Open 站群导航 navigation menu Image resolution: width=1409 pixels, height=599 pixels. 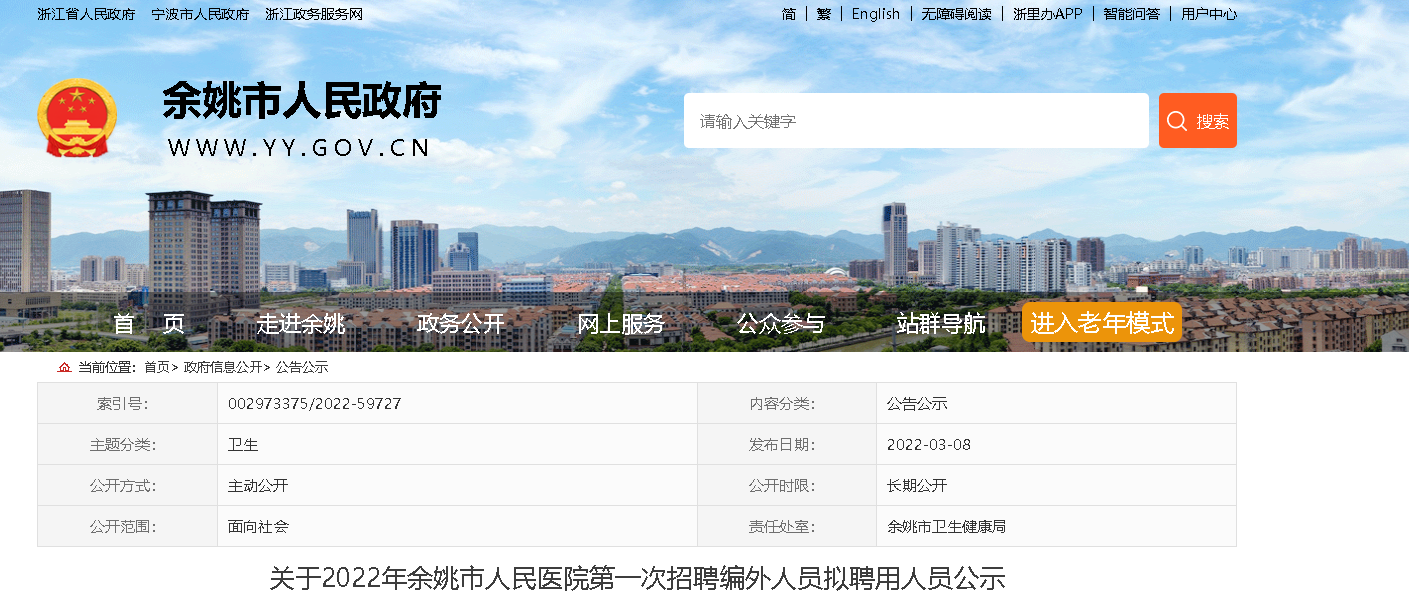[x=941, y=323]
